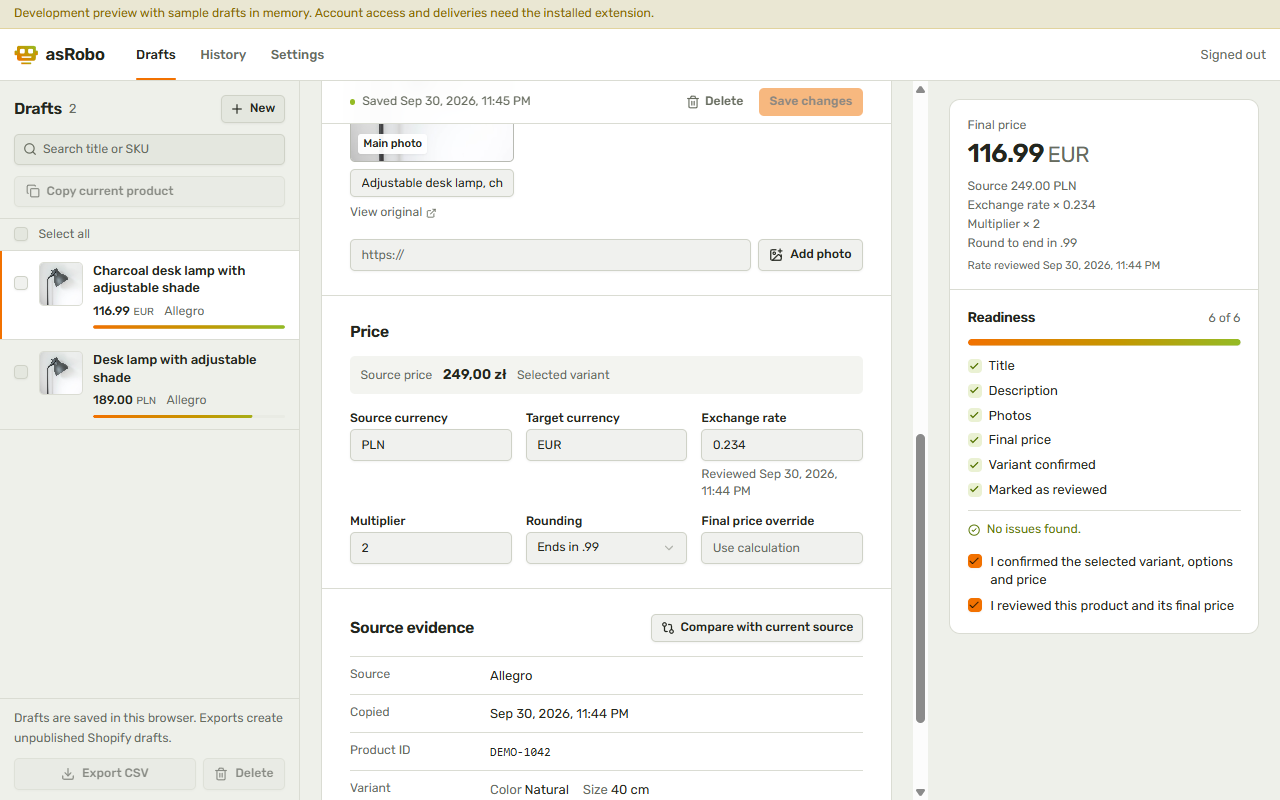Click the View original link
Screen dimensions: 1280x800
(393, 213)
